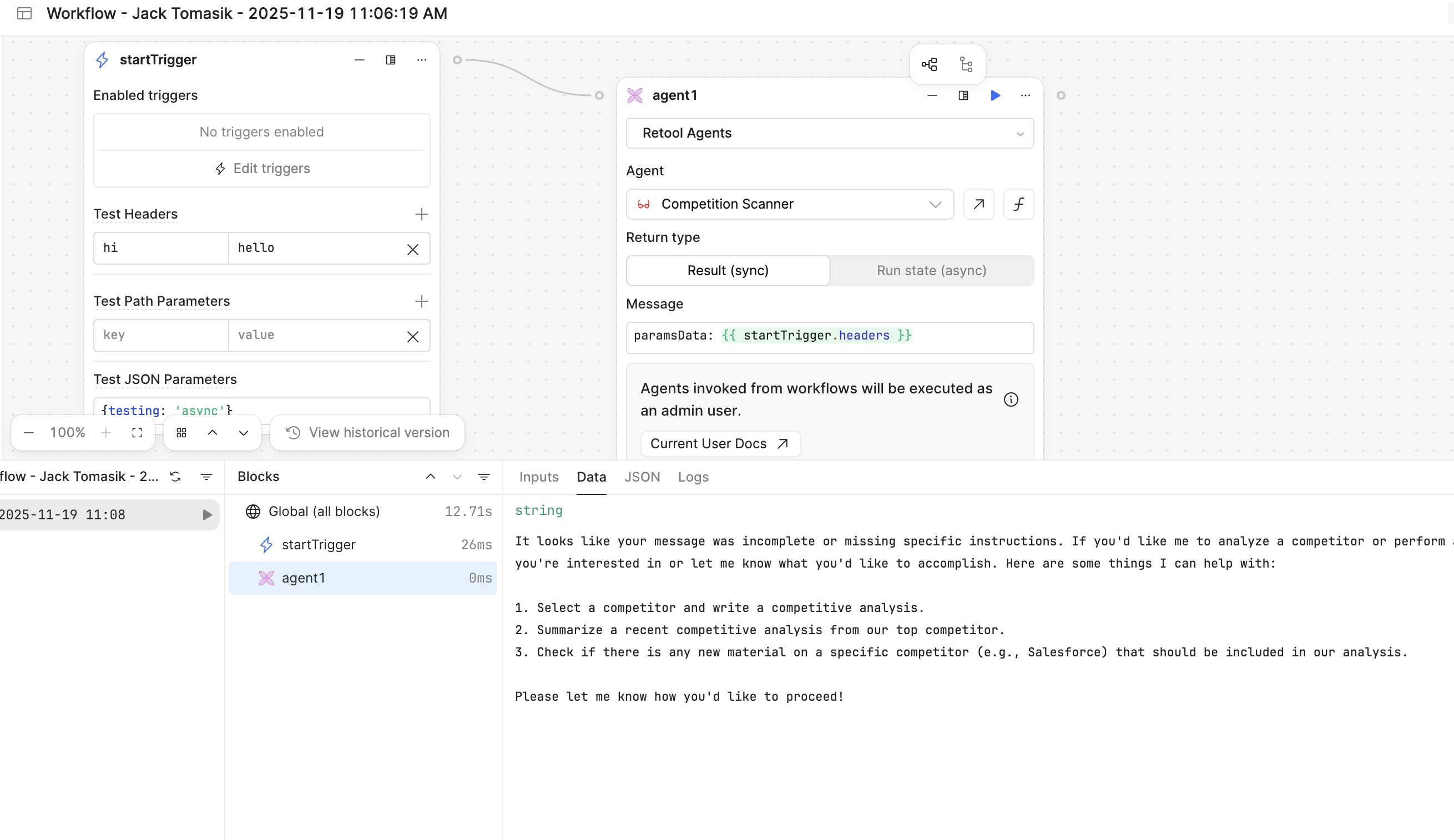The image size is (1454, 840).
Task: Switch the return type to Run state (async)
Action: [x=931, y=271]
